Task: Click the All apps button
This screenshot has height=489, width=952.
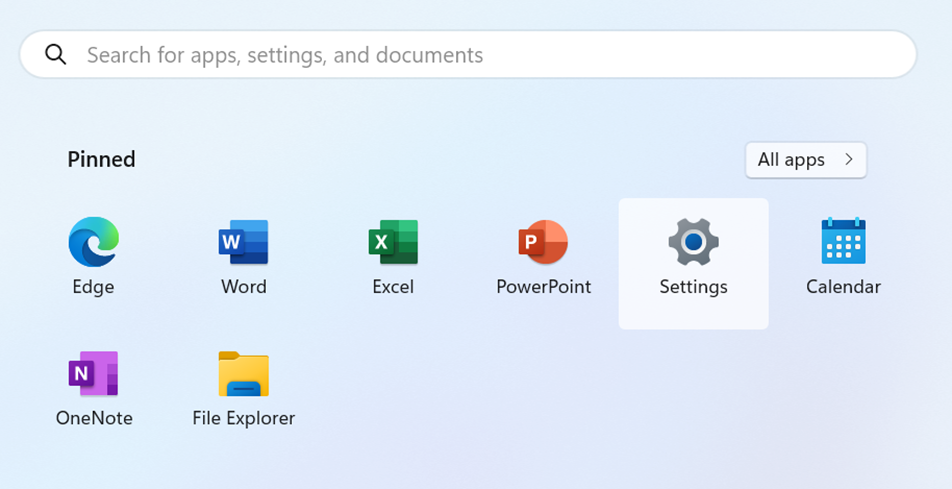Action: (x=806, y=160)
